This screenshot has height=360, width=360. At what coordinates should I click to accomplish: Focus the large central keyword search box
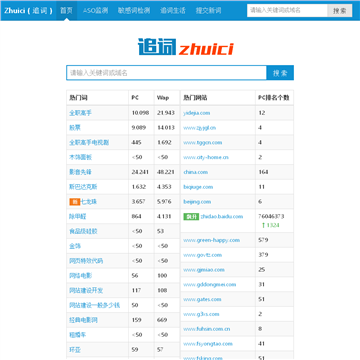[166, 73]
